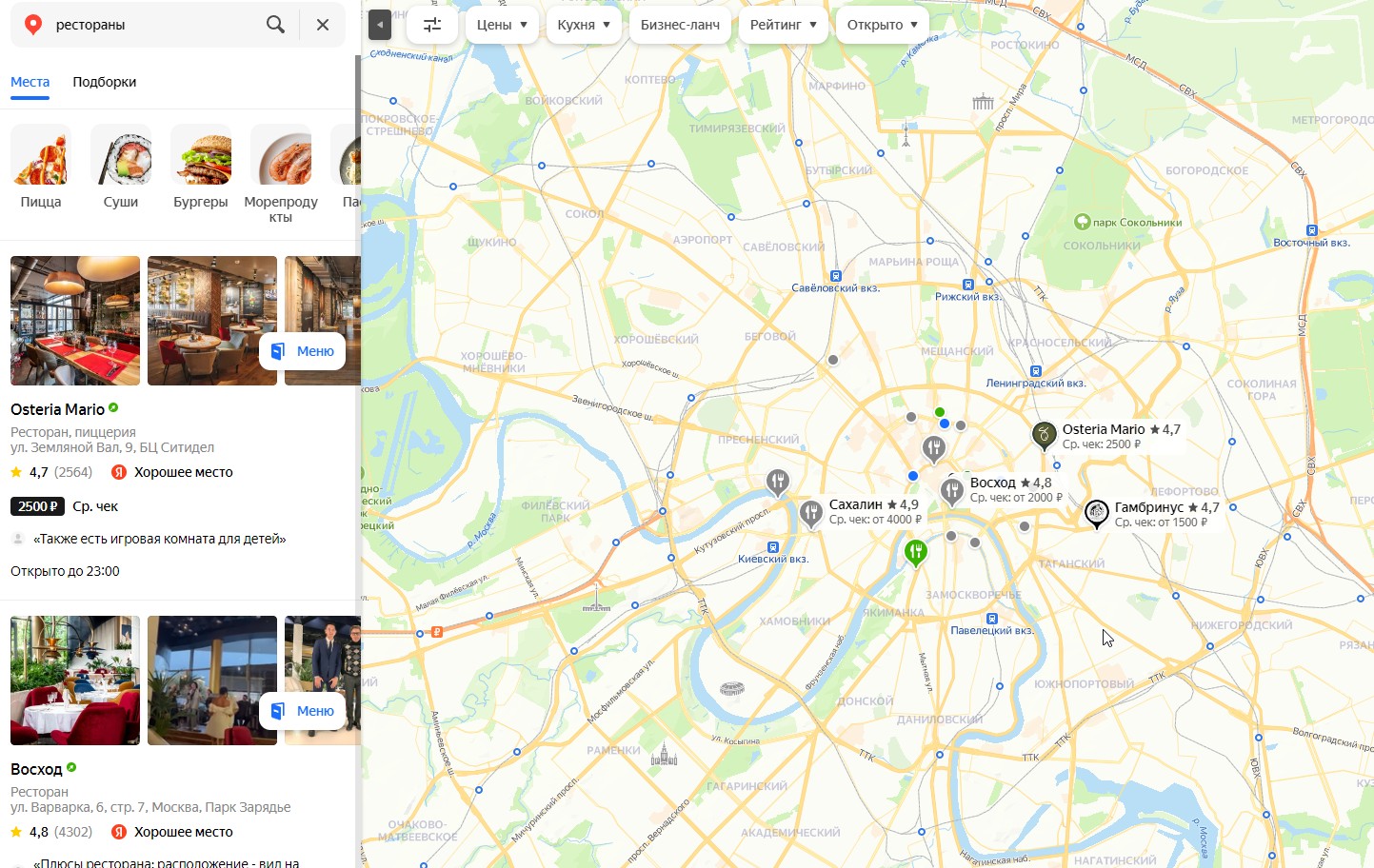Open Меню button for Osteria Mario
1374x868 pixels.
coord(303,351)
